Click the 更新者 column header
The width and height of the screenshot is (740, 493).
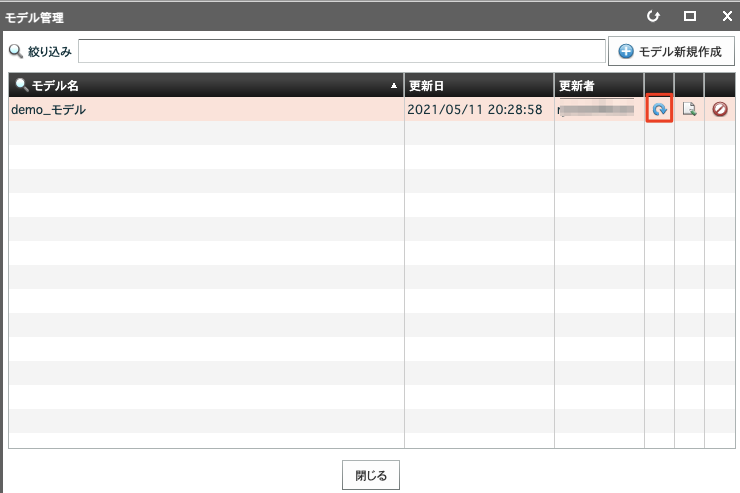point(599,85)
